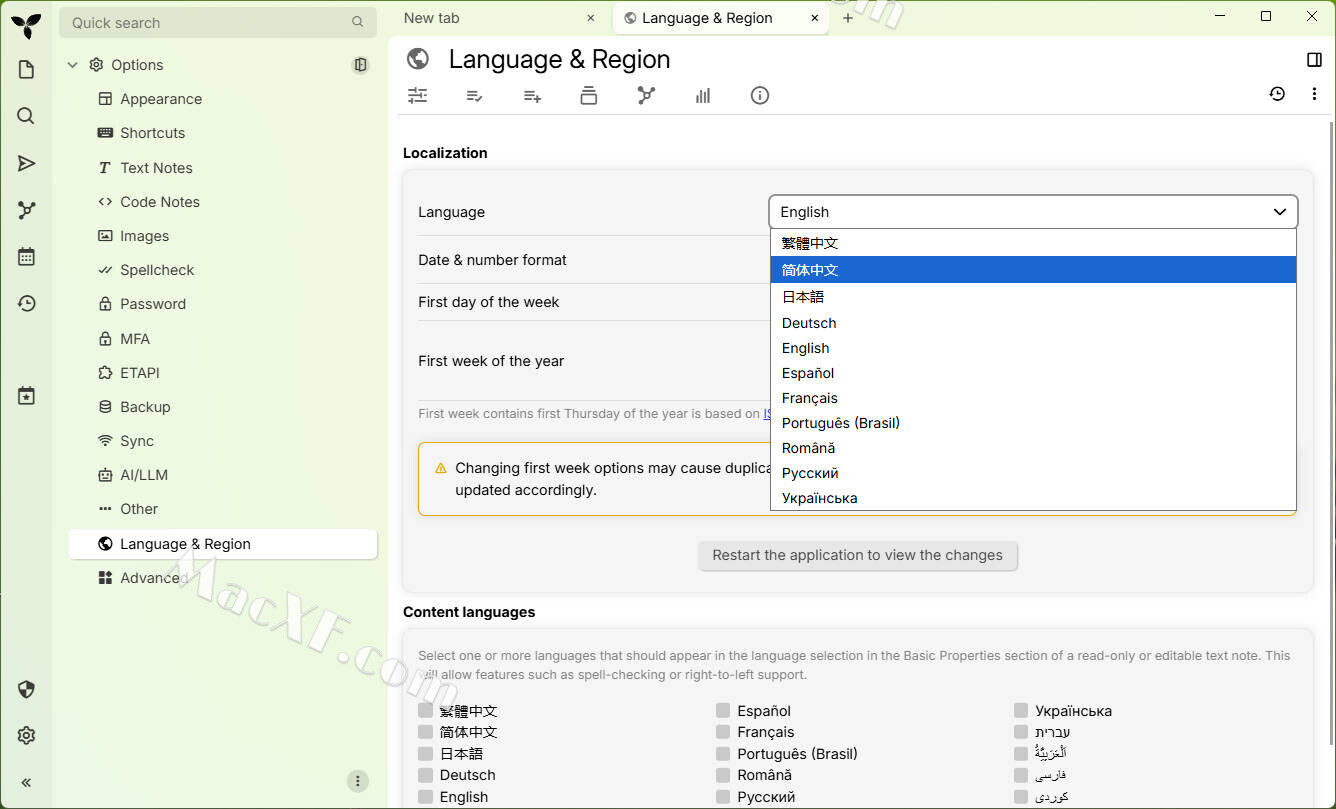
Task: Open the Calendar launcher icon
Action: coord(26,257)
